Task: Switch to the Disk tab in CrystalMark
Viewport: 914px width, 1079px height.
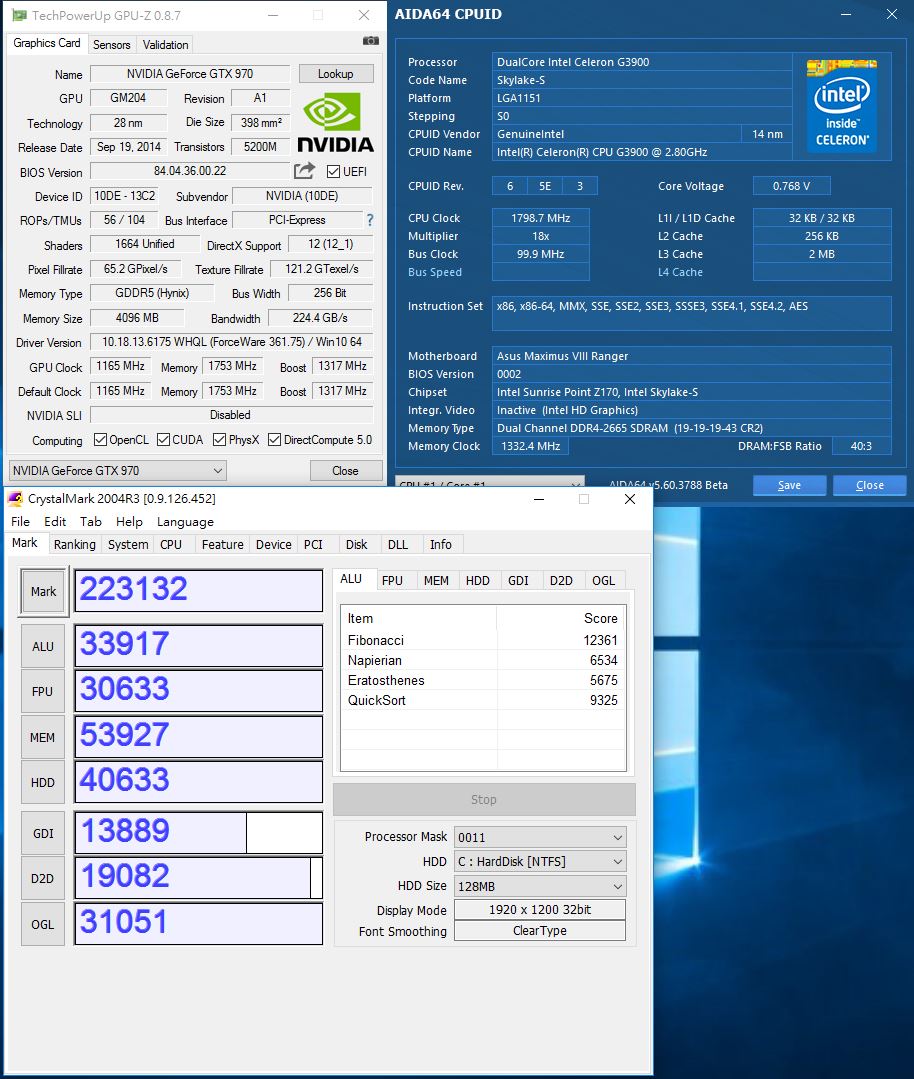Action: pos(357,544)
